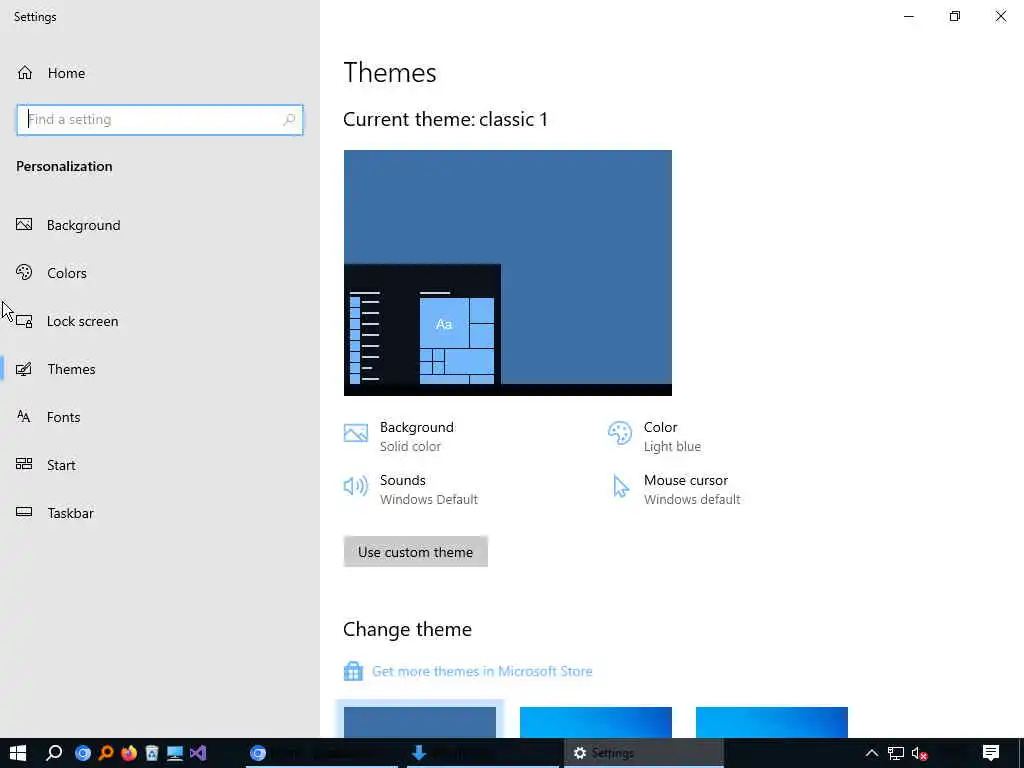Select the first solid blue theme thumbnail
The height and width of the screenshot is (768, 1024).
coord(420,722)
